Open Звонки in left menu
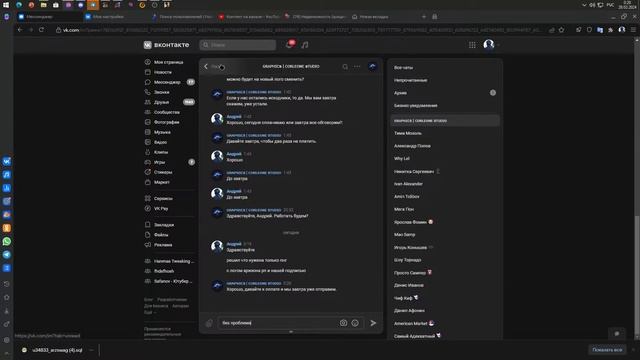This screenshot has width=640, height=360. pos(162,92)
